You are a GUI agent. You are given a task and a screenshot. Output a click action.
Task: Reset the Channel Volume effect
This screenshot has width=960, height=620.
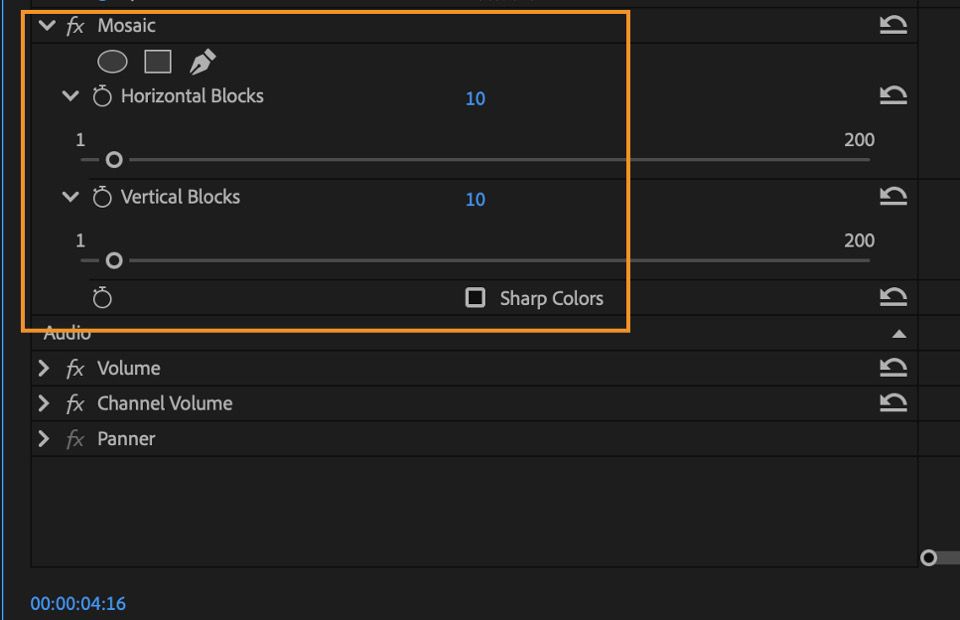(x=893, y=403)
